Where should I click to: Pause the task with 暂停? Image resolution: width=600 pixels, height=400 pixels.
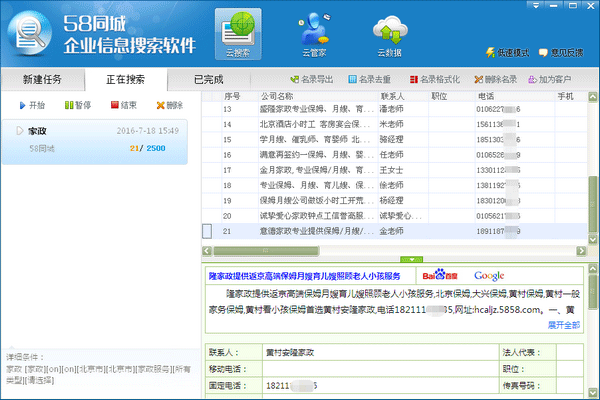point(78,105)
